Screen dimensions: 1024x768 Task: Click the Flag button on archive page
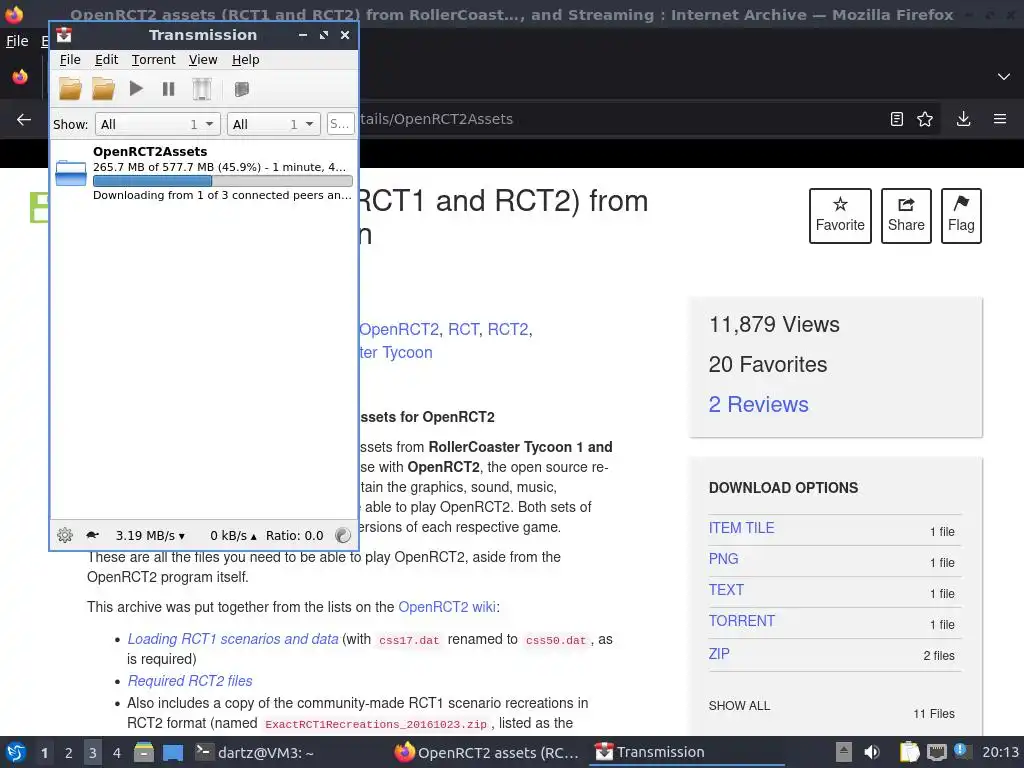point(961,216)
